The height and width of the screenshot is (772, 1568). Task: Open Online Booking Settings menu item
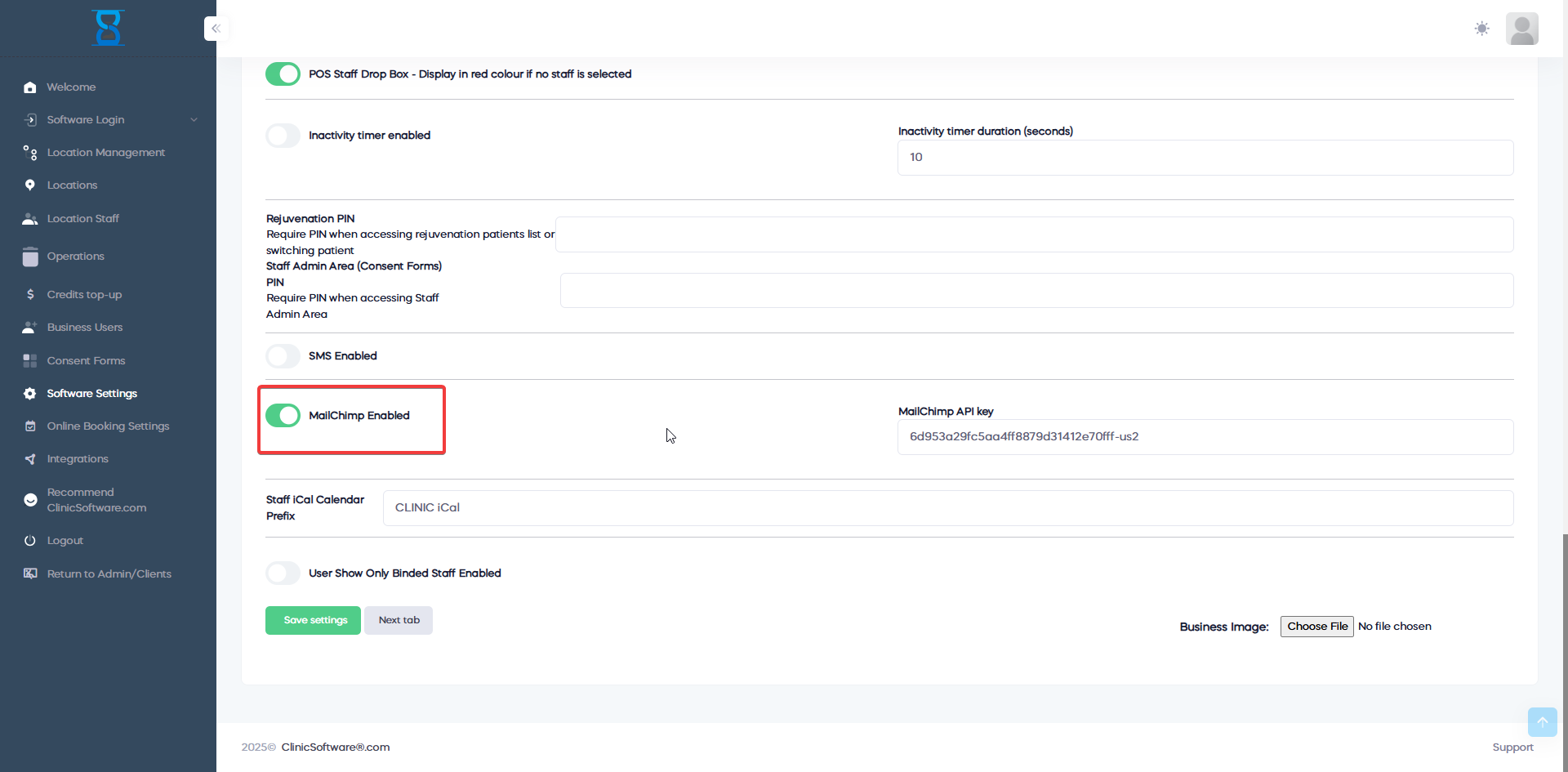point(108,426)
